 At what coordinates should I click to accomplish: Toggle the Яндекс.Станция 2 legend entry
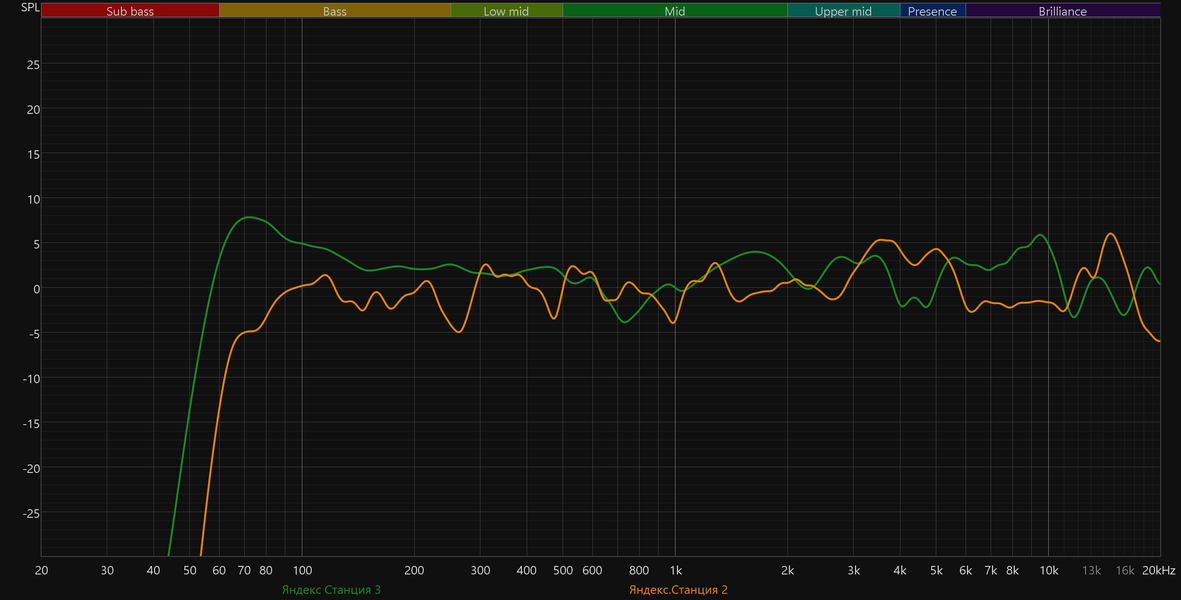coord(679,590)
